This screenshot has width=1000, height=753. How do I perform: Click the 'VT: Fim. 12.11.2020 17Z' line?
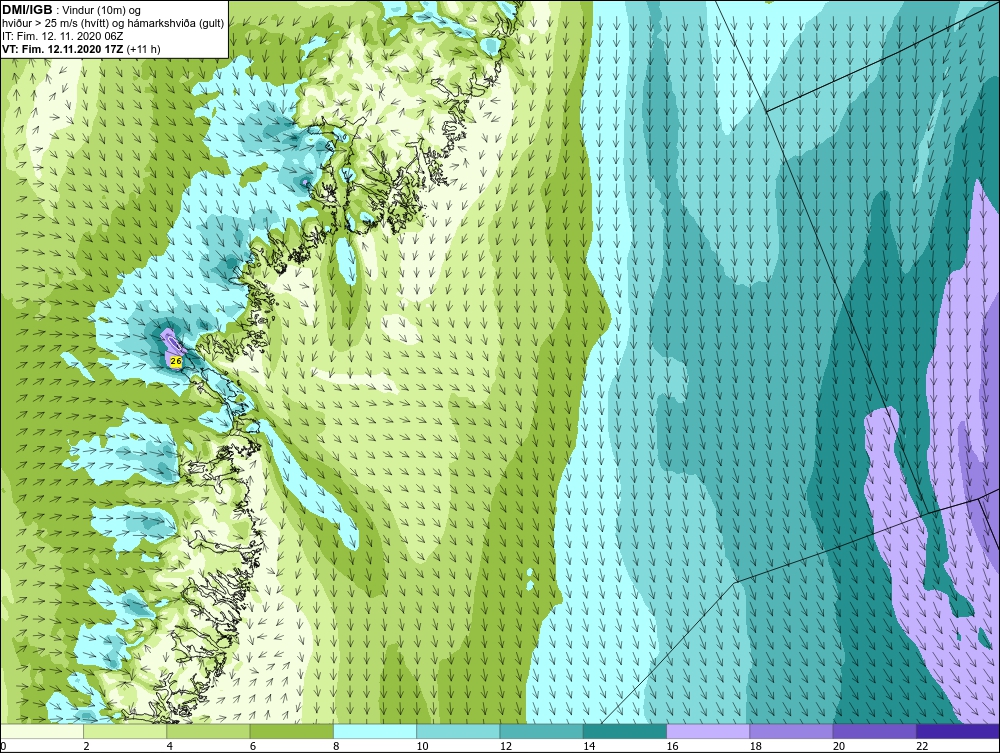(x=63, y=49)
